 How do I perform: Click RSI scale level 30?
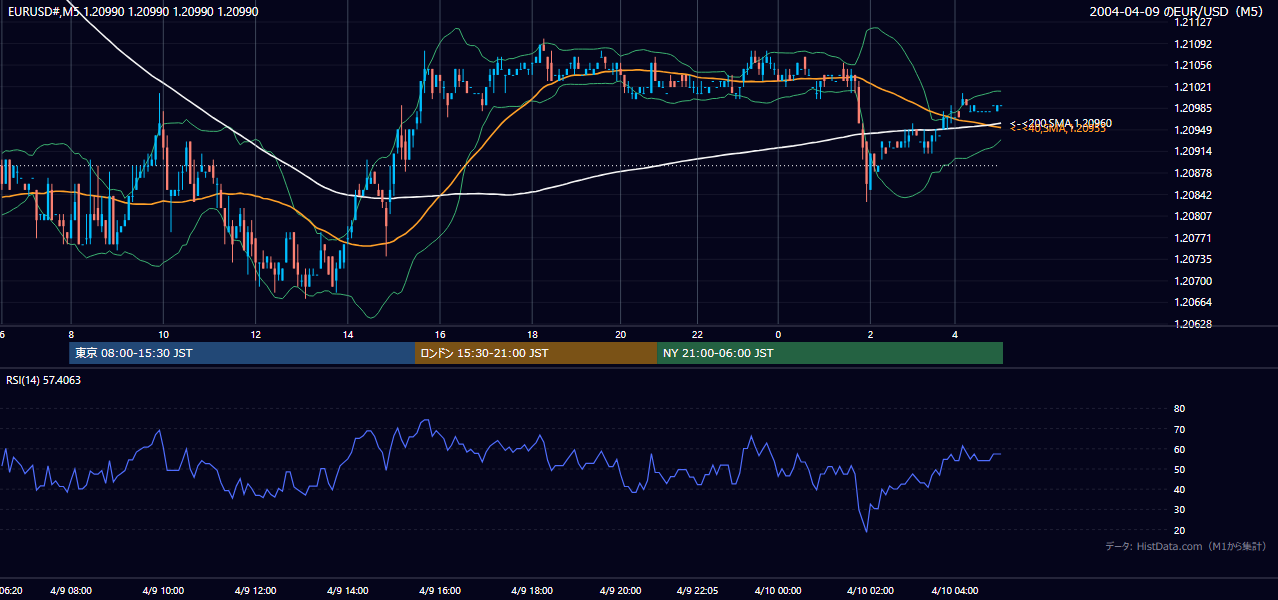tap(1180, 510)
